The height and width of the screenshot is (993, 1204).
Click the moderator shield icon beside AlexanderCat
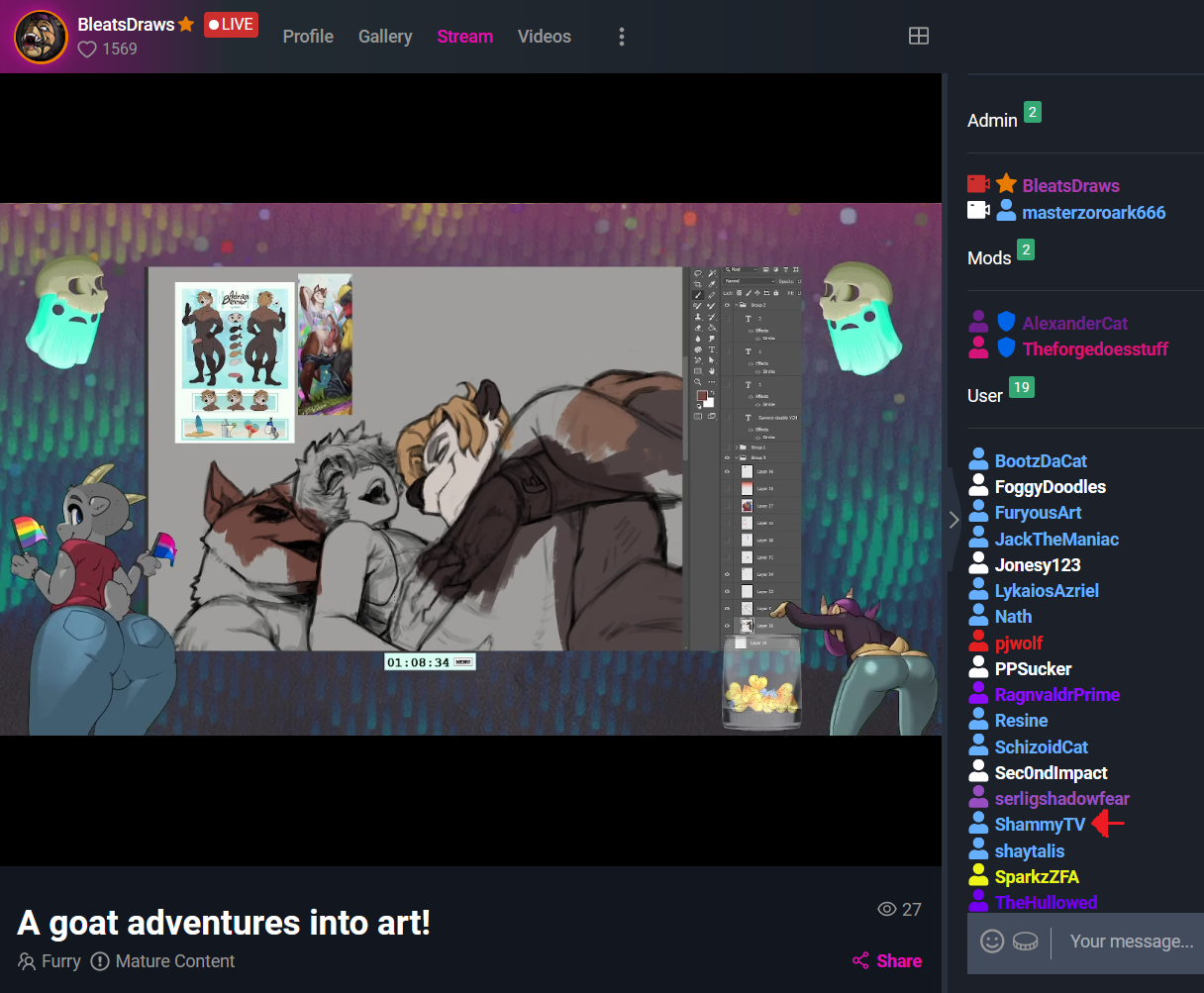coord(1006,322)
